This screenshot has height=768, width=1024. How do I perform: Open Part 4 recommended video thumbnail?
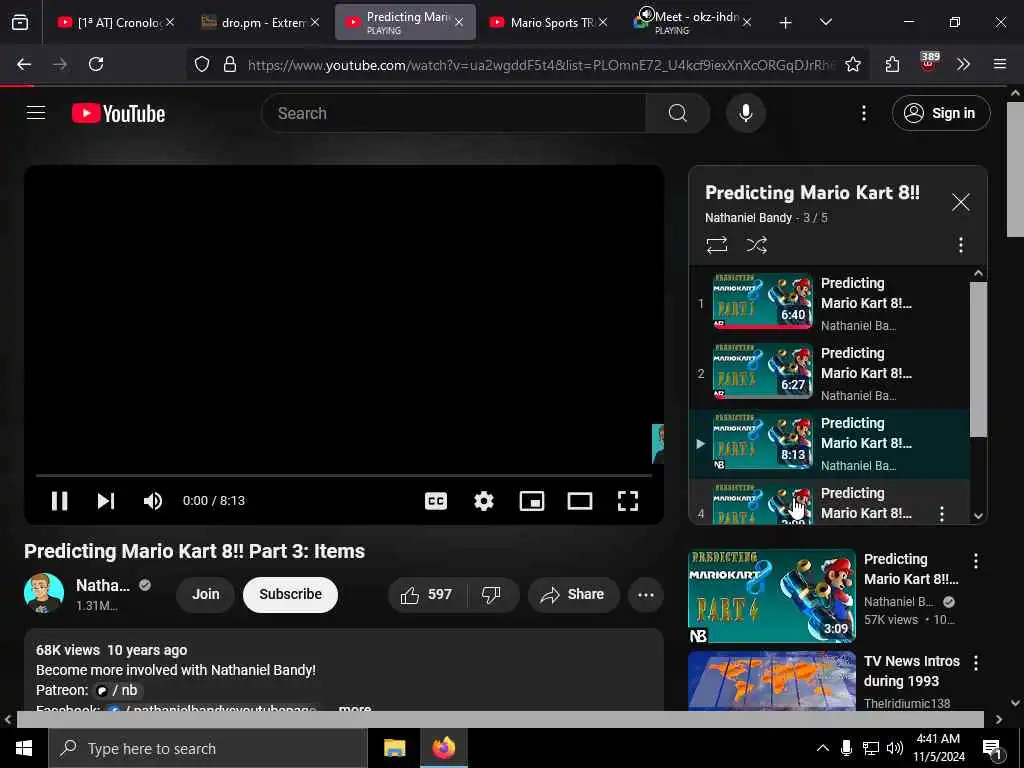pos(772,596)
